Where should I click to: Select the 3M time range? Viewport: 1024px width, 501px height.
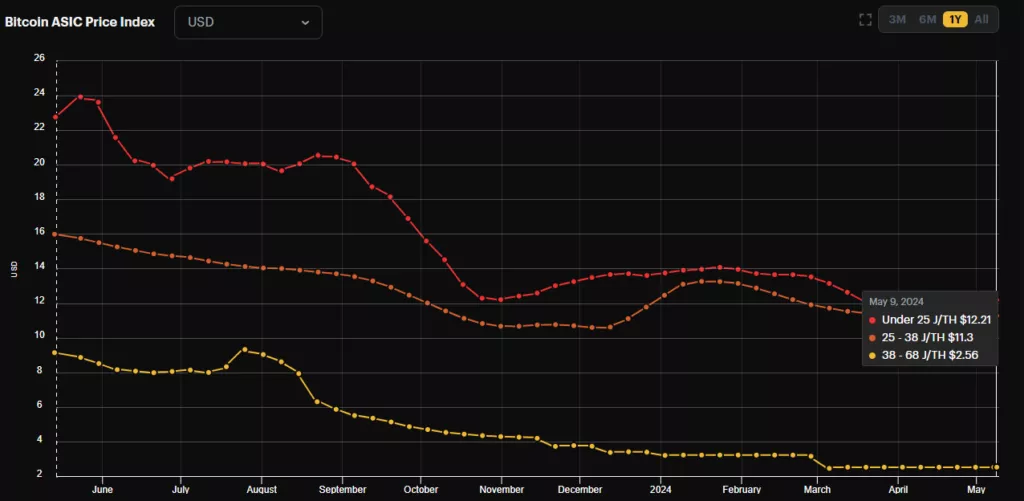897,20
